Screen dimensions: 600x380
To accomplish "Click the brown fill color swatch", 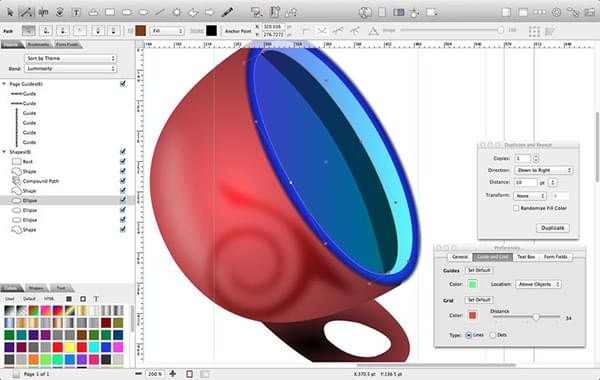I will point(140,31).
